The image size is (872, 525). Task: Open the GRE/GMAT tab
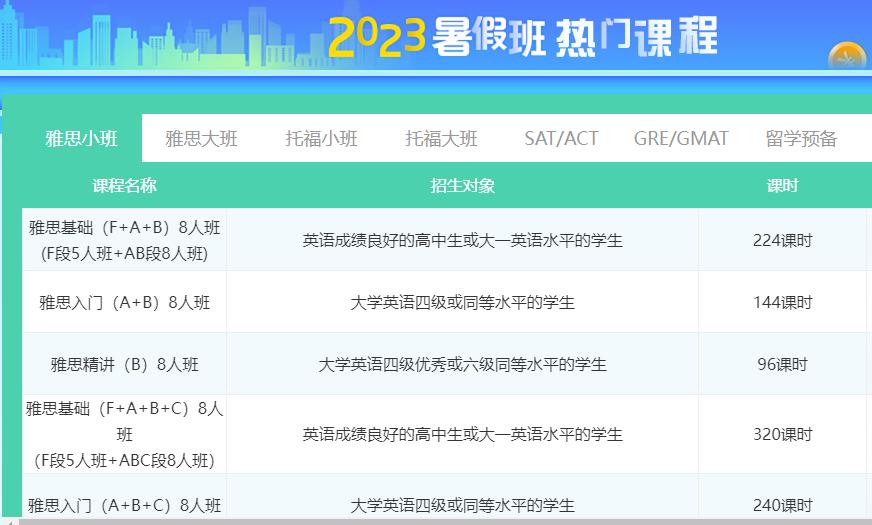681,138
